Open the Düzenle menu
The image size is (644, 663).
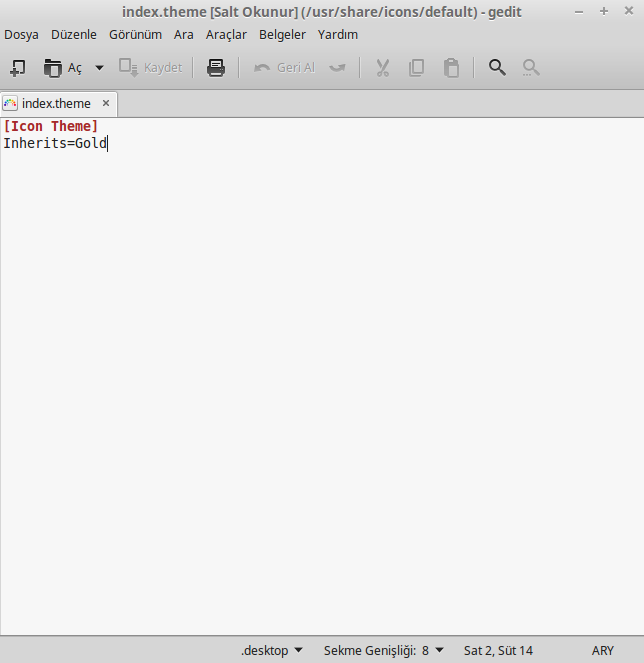(74, 35)
